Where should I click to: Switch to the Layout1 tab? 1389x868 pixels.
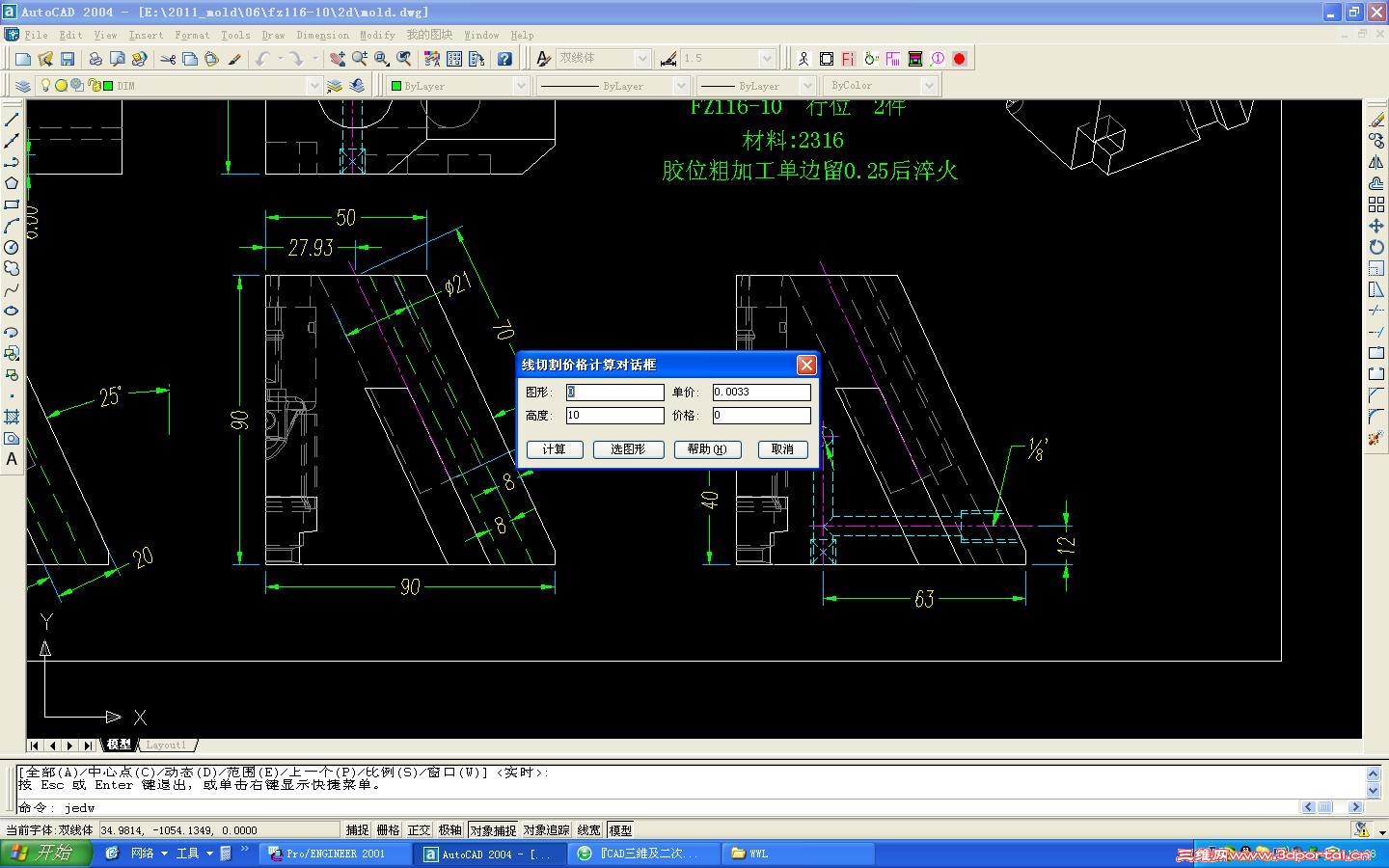[166, 745]
